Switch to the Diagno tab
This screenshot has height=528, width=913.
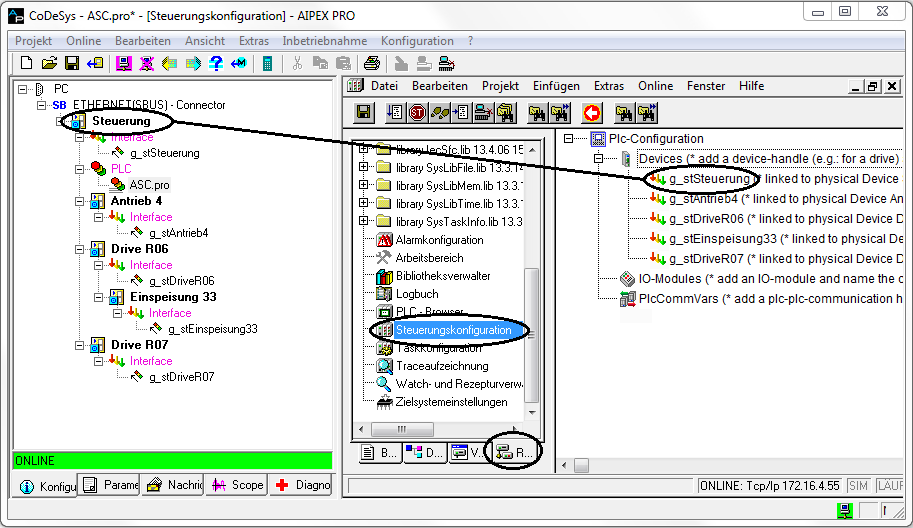pyautogui.click(x=302, y=485)
